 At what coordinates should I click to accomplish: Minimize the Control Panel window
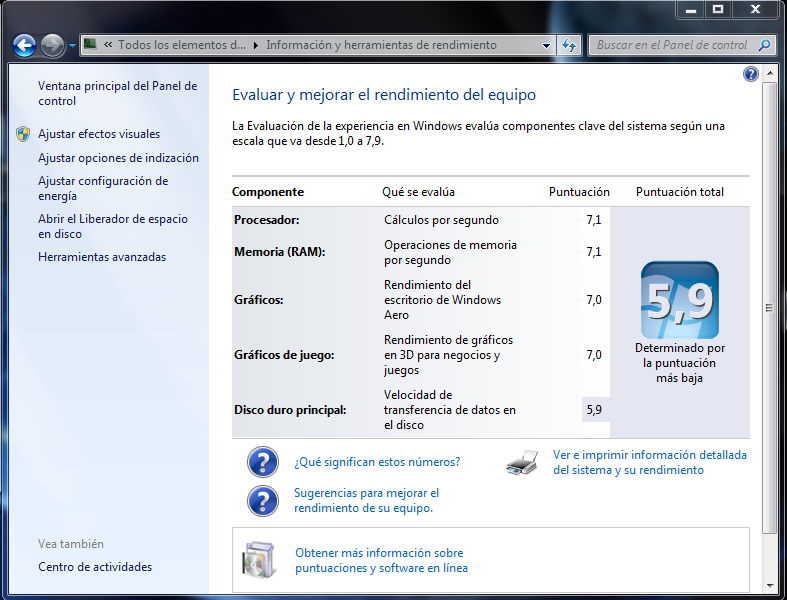pyautogui.click(x=691, y=10)
